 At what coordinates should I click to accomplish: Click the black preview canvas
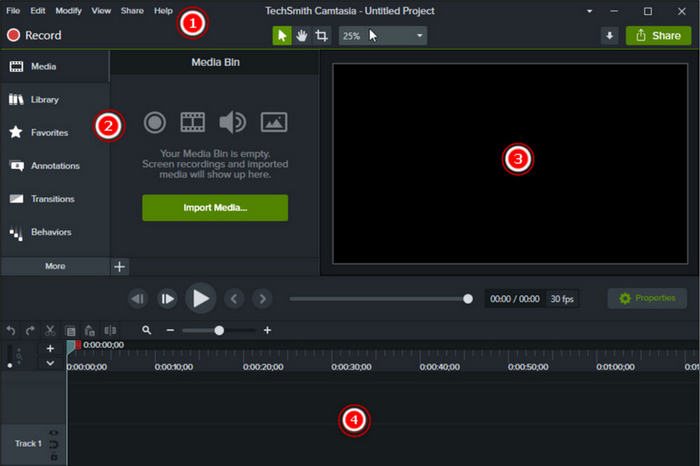[x=510, y=163]
